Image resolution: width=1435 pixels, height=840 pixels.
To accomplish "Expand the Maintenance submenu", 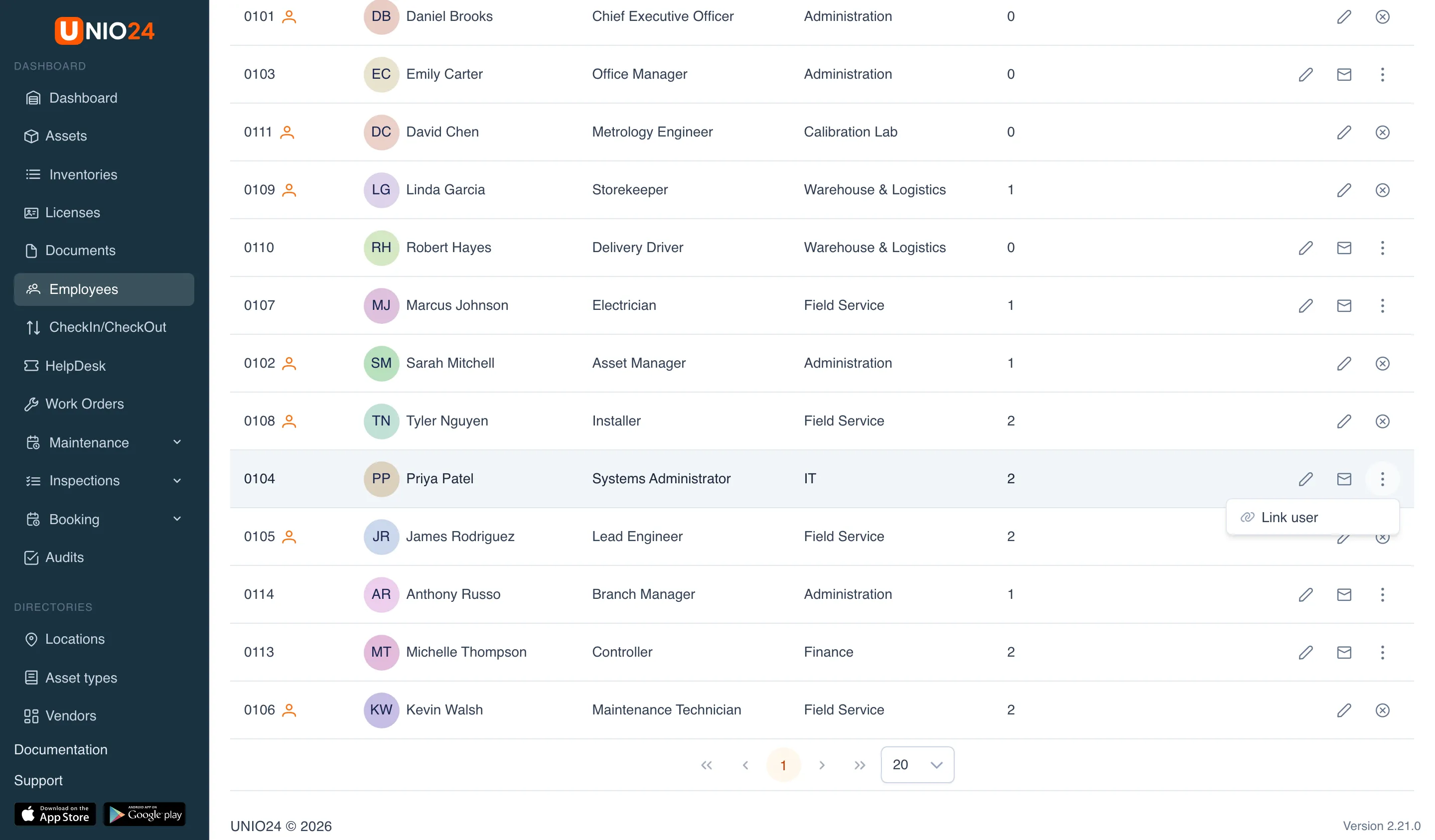I will (x=104, y=442).
